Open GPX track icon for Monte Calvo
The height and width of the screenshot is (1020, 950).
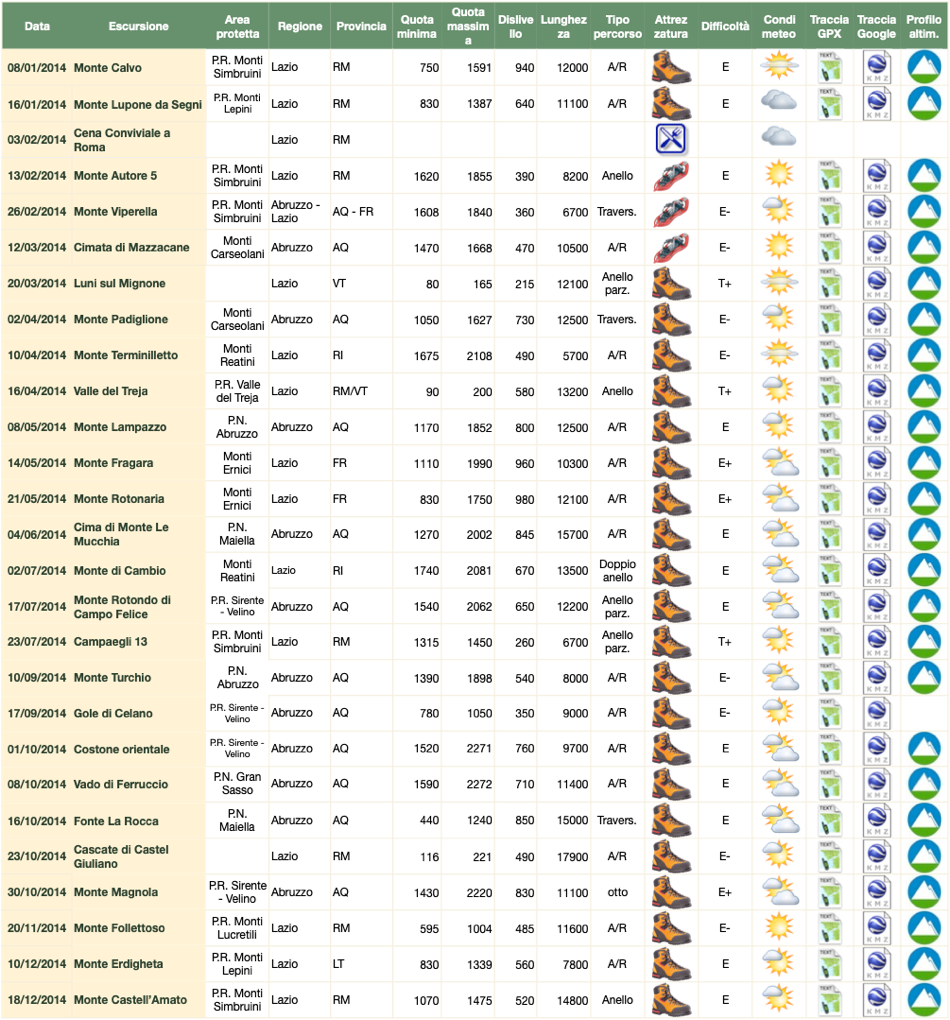[830, 68]
